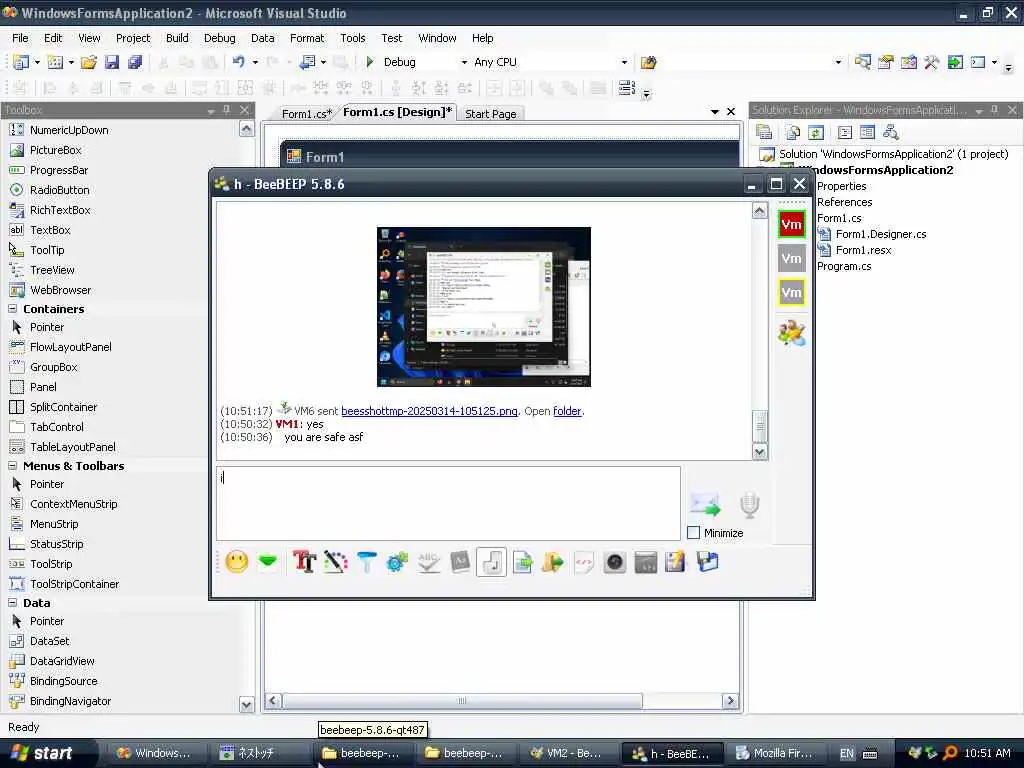This screenshot has height=768, width=1024.
Task: Select the red Vm user avatar
Action: (792, 225)
